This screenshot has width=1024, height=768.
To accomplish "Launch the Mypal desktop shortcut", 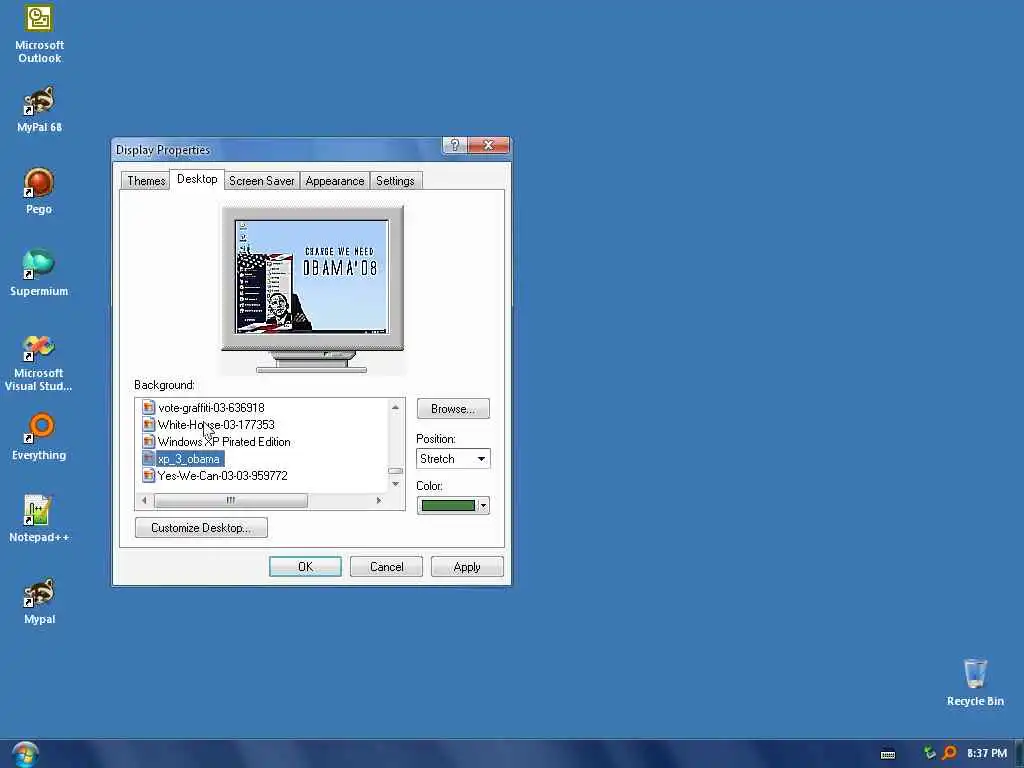I will coord(39,601).
